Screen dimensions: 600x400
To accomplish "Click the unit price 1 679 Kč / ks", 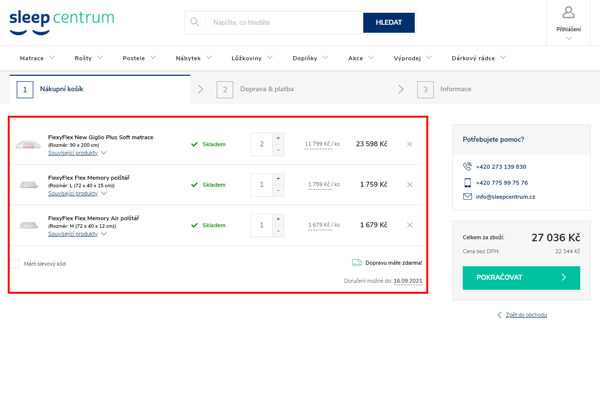I will click(324, 225).
